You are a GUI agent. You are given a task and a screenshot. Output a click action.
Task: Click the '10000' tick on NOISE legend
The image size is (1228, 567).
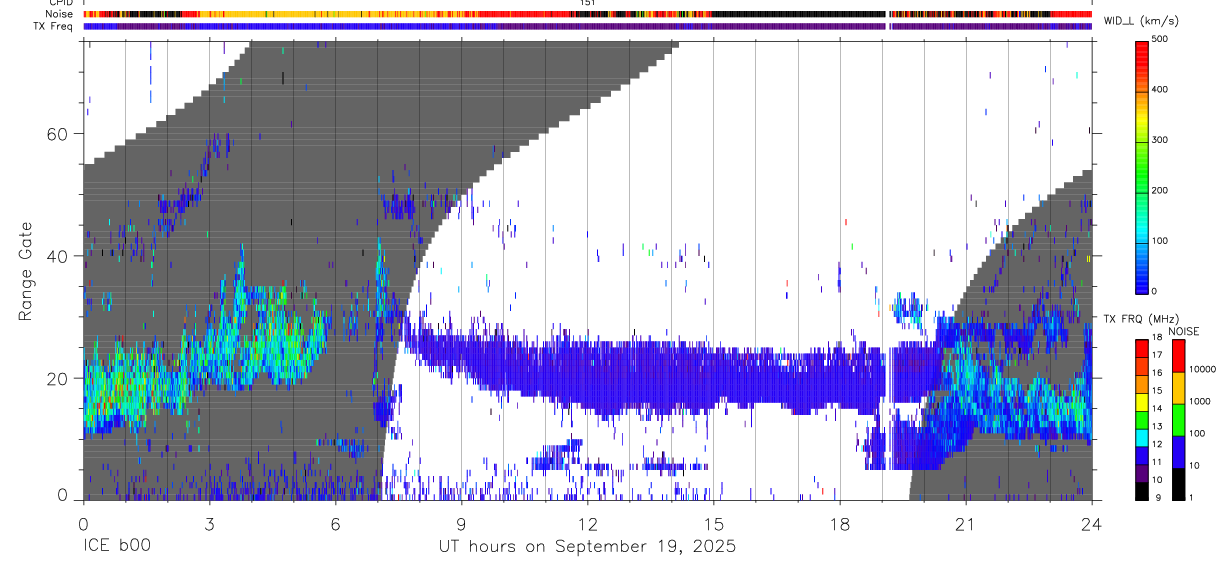point(1203,370)
